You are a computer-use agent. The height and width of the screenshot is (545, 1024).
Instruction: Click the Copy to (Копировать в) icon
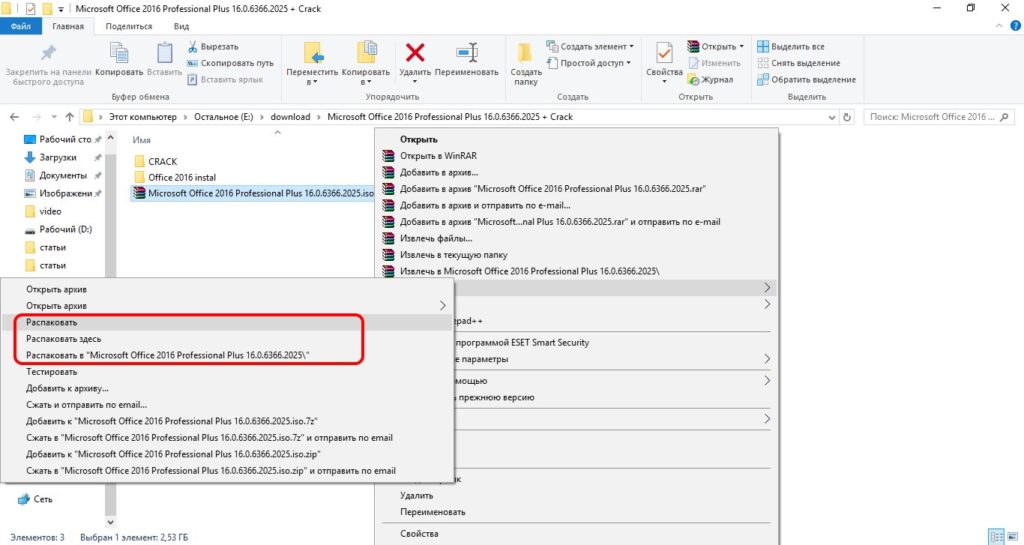(366, 53)
